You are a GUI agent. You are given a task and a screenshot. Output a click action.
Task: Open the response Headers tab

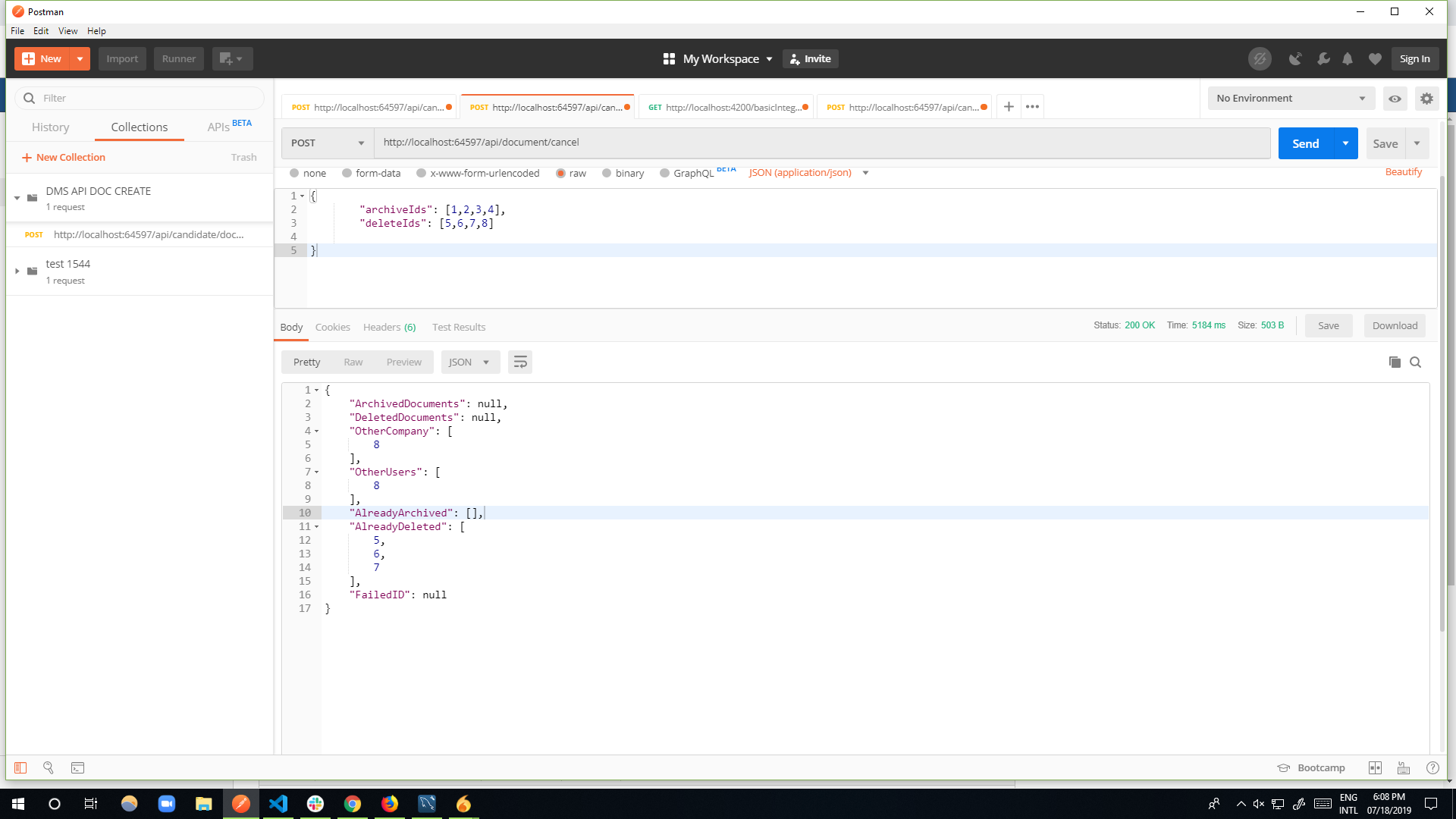pyautogui.click(x=389, y=327)
